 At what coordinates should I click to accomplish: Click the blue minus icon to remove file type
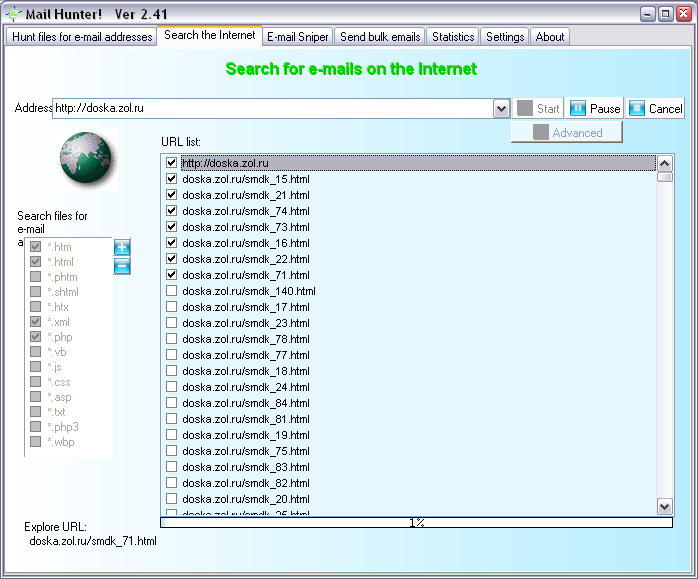tap(122, 266)
